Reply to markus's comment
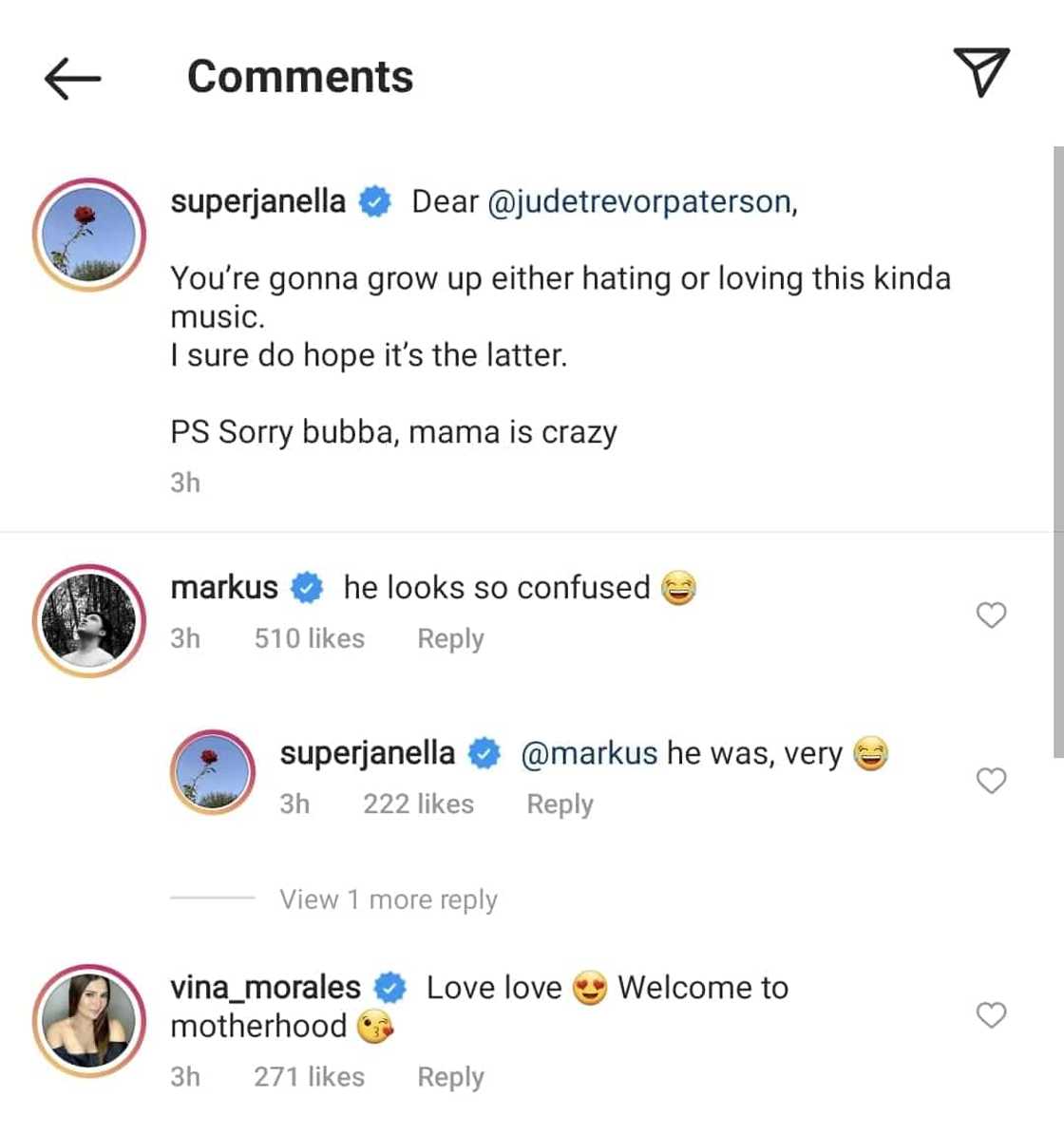Viewport: 1064px width, 1135px height. click(450, 638)
